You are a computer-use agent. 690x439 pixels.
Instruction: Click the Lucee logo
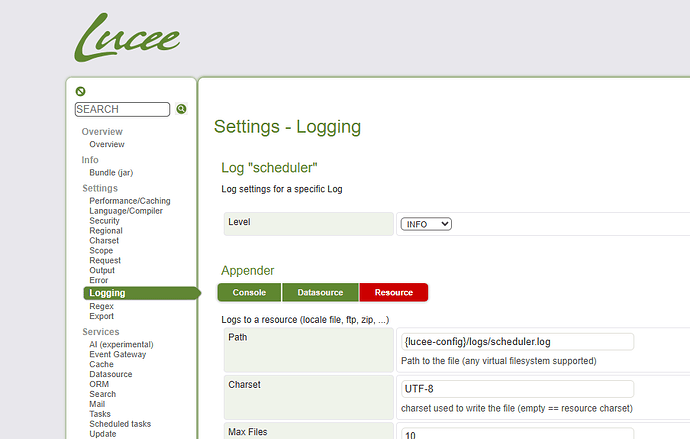[x=127, y=37]
